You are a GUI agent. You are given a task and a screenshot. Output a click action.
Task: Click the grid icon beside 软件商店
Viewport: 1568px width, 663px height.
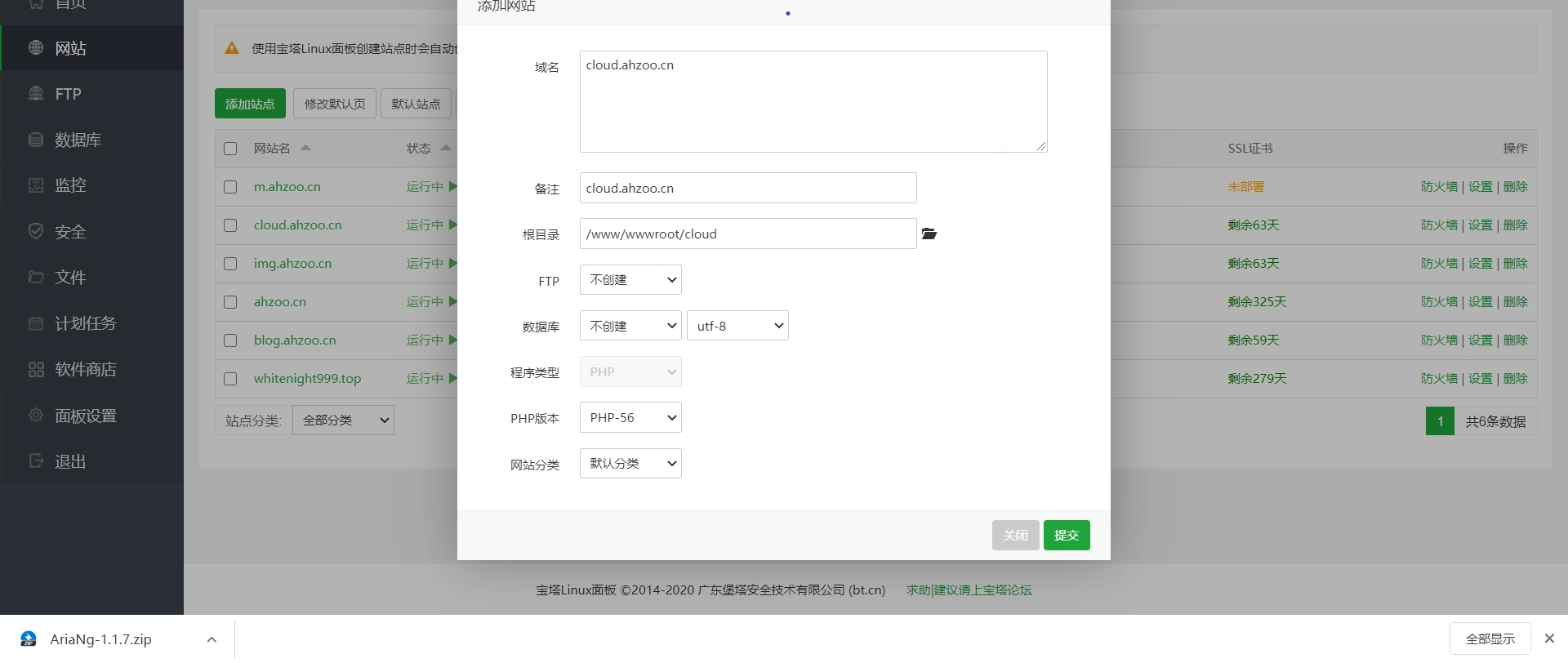(36, 369)
